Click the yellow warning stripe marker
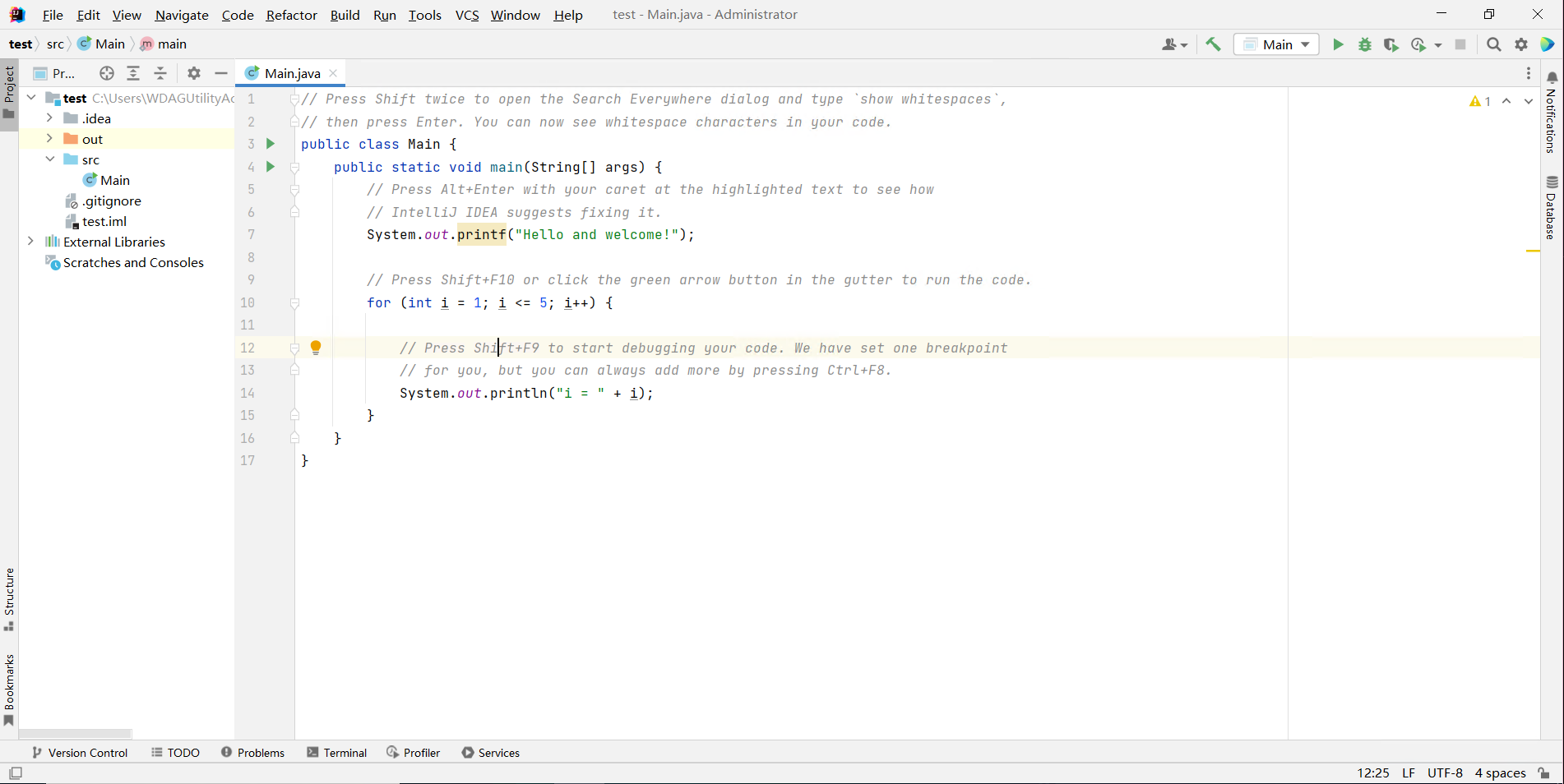The image size is (1564, 784). 1533,251
